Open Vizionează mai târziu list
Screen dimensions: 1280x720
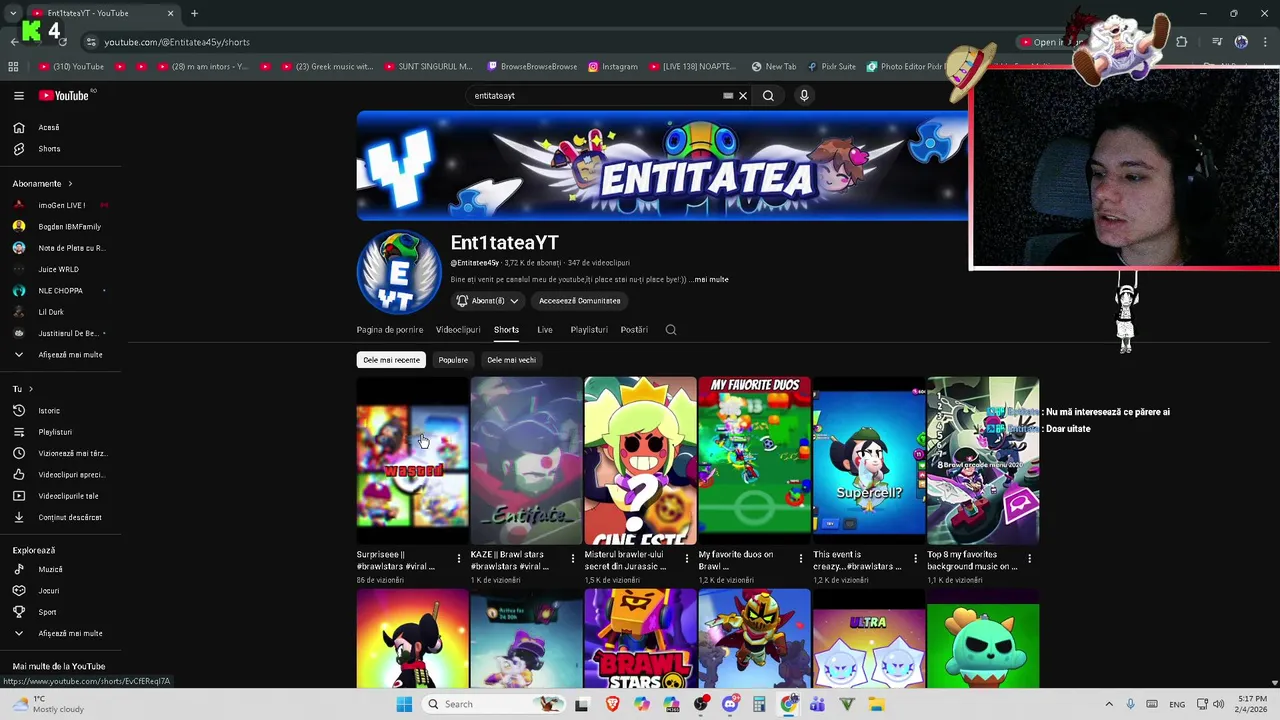[60, 453]
